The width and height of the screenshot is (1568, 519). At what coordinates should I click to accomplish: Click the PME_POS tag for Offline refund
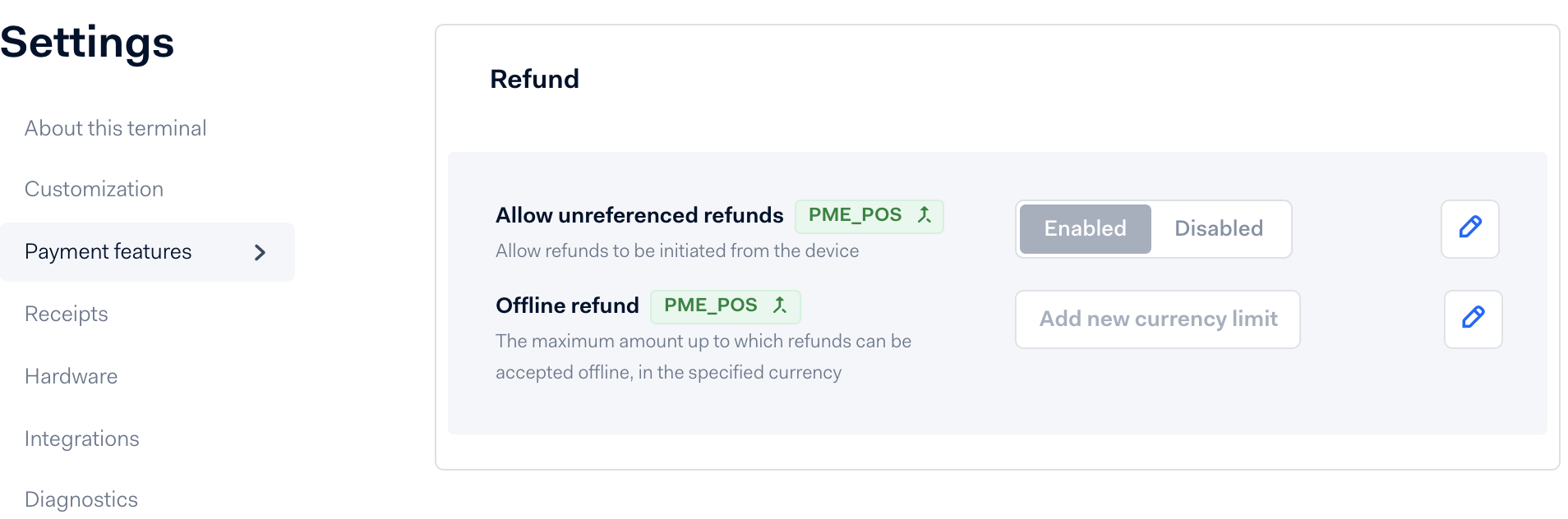click(725, 306)
